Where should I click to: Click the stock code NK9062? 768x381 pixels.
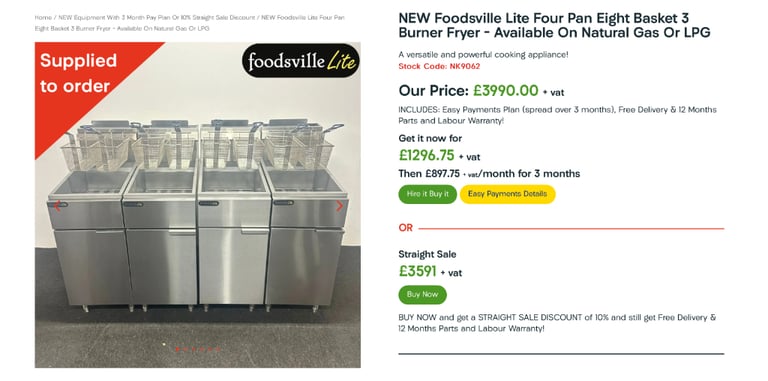[439, 67]
